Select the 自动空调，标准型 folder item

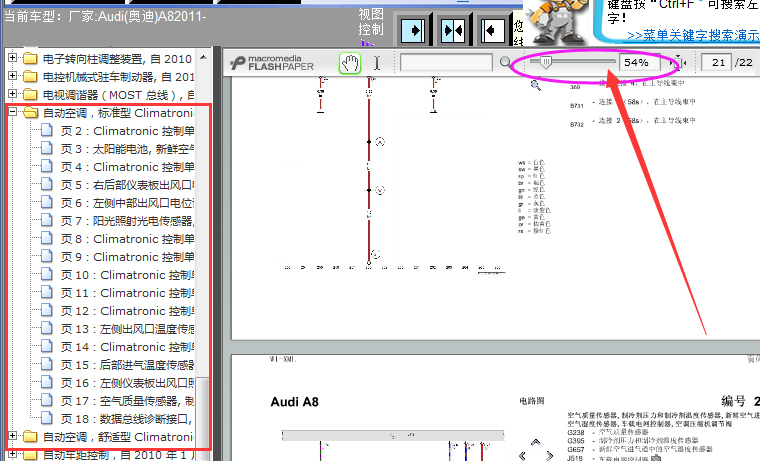point(118,113)
